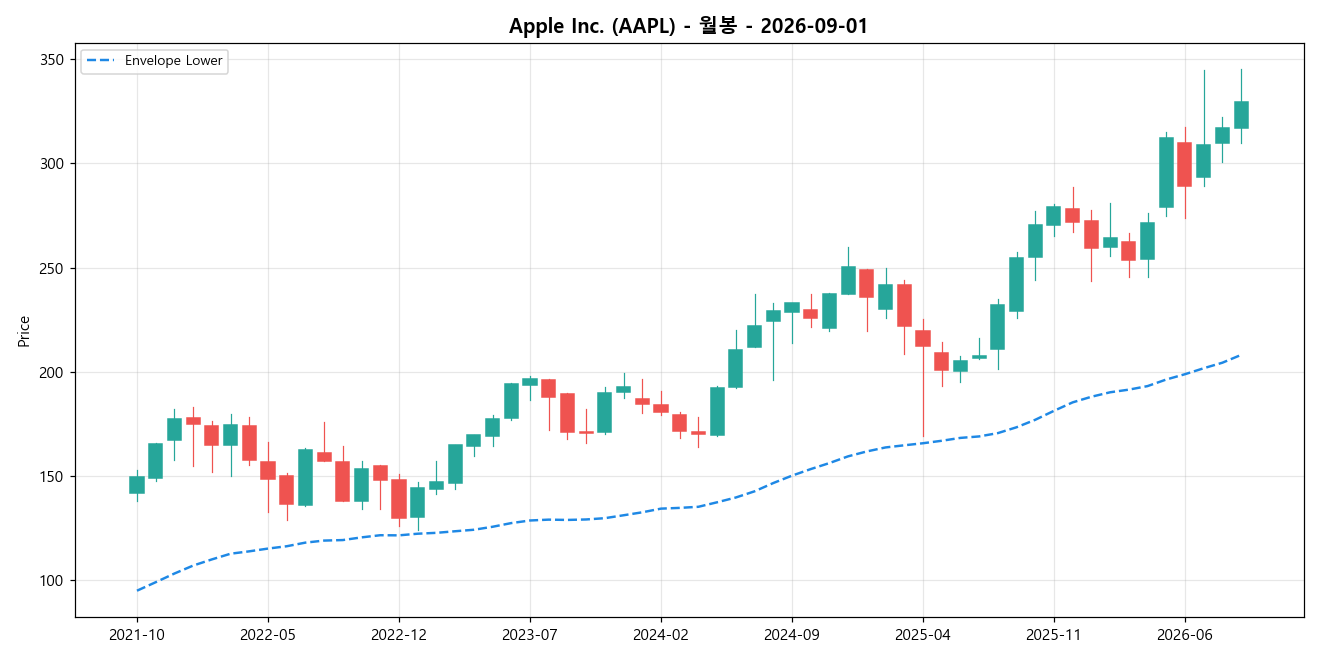This screenshot has width=1320, height=660.
Task: Click the 200 y-axis tick label
Action: pos(53,372)
